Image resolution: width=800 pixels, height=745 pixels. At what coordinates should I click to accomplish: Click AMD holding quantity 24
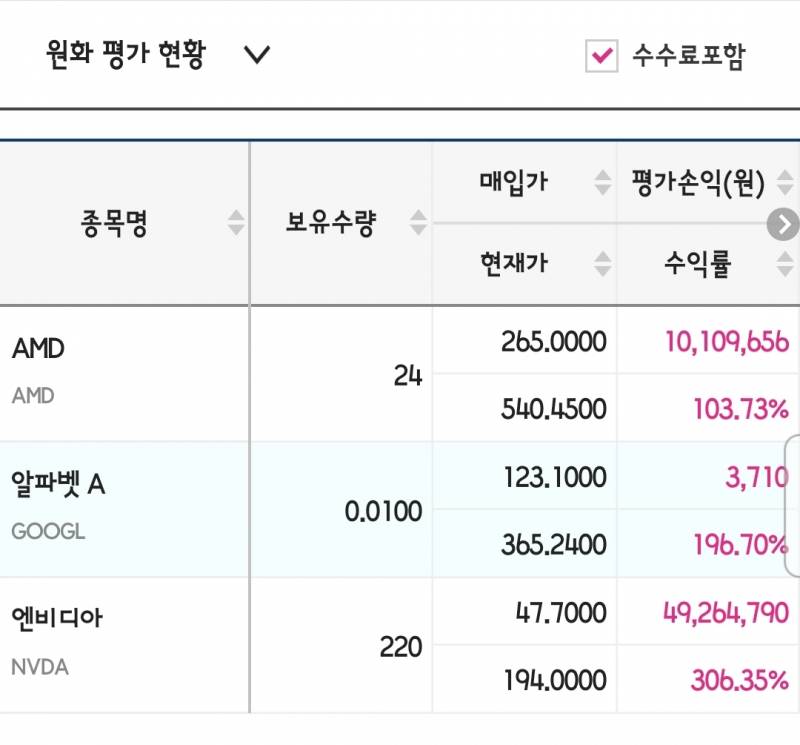[408, 377]
